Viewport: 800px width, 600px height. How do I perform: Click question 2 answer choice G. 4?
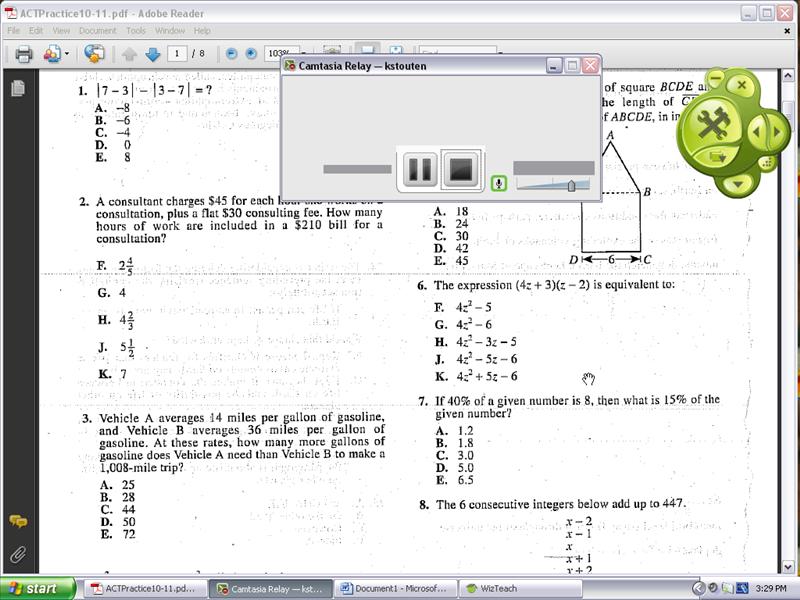(112, 293)
